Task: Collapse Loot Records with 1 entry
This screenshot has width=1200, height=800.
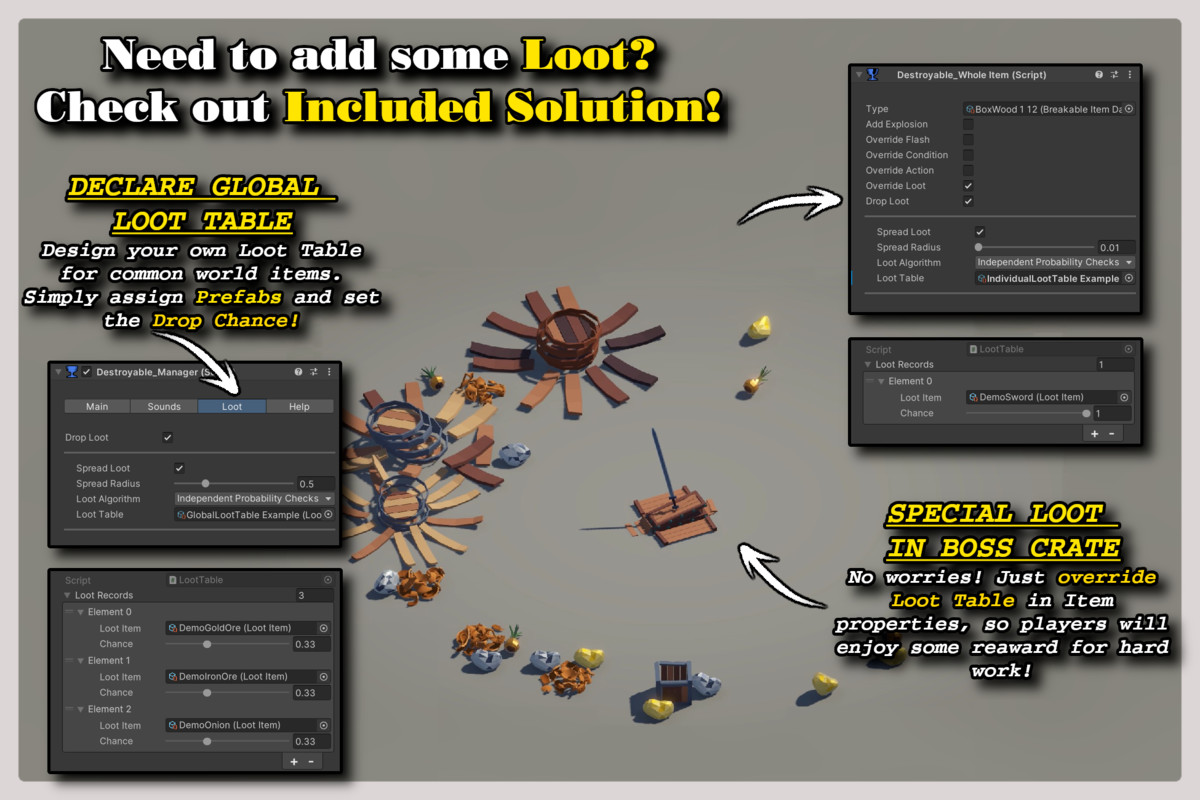Action: (x=868, y=365)
